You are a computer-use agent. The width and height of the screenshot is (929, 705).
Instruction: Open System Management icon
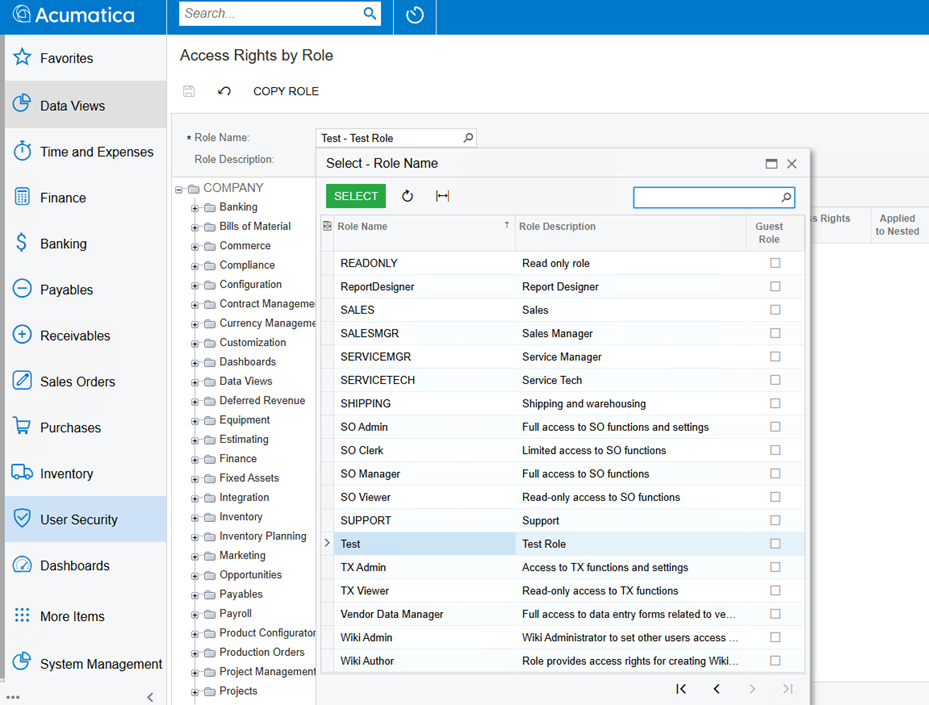point(22,661)
